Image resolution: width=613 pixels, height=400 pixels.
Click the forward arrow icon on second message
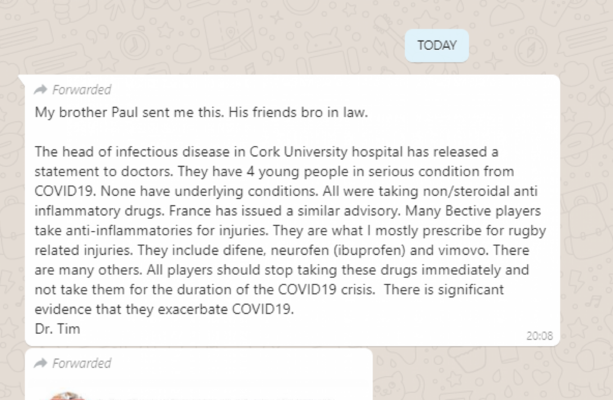point(40,363)
